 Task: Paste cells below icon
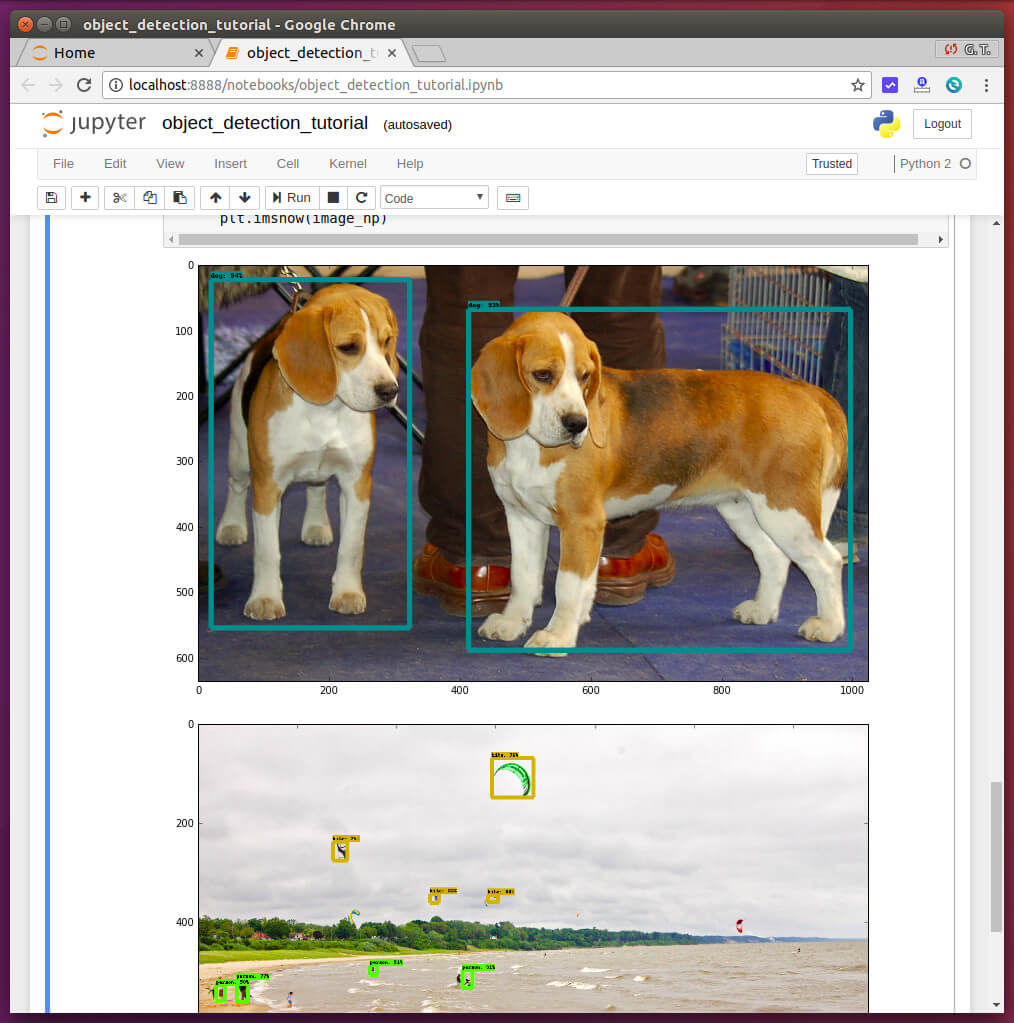(x=179, y=198)
